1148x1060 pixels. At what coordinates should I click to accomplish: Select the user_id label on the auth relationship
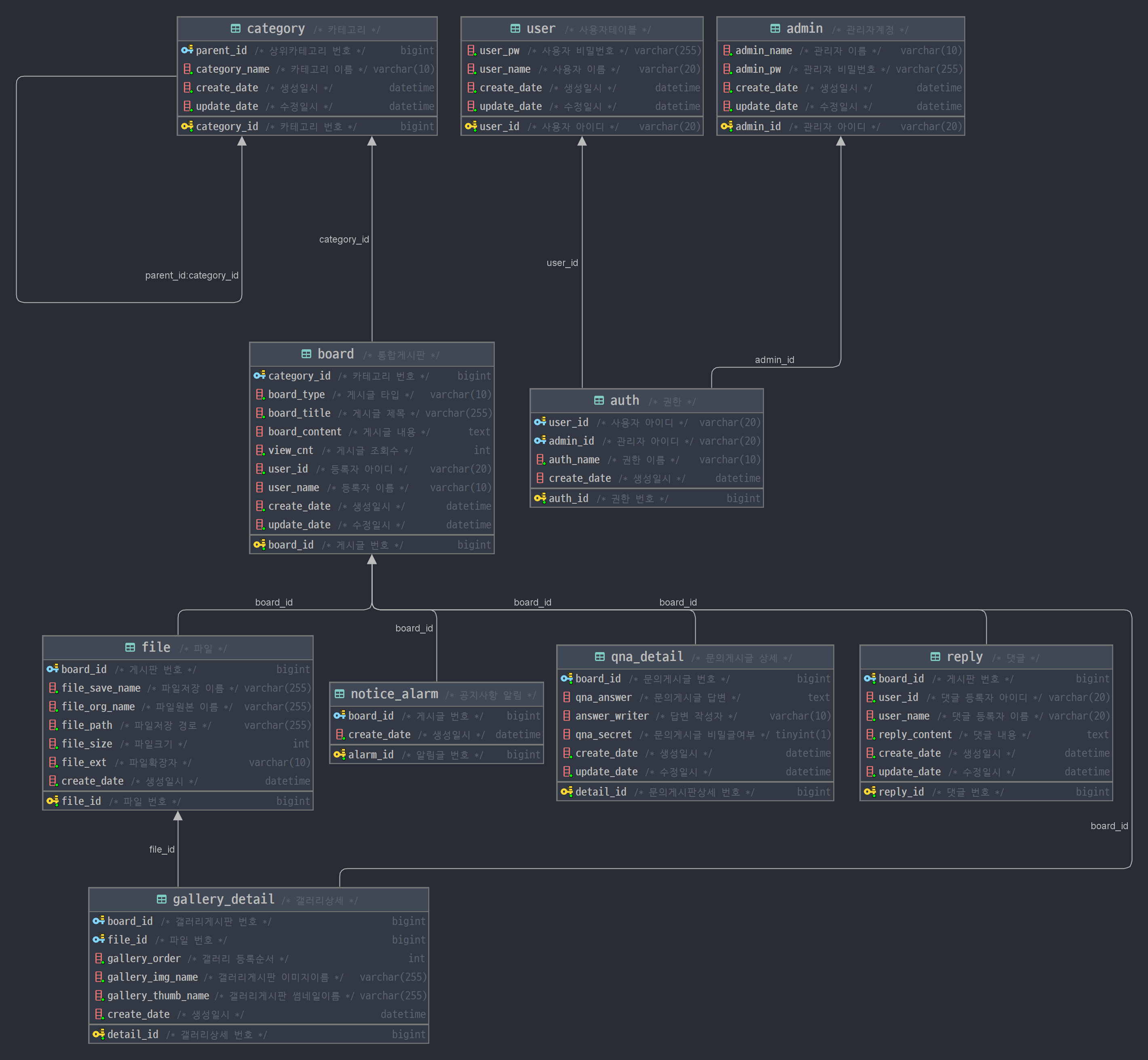tap(563, 263)
